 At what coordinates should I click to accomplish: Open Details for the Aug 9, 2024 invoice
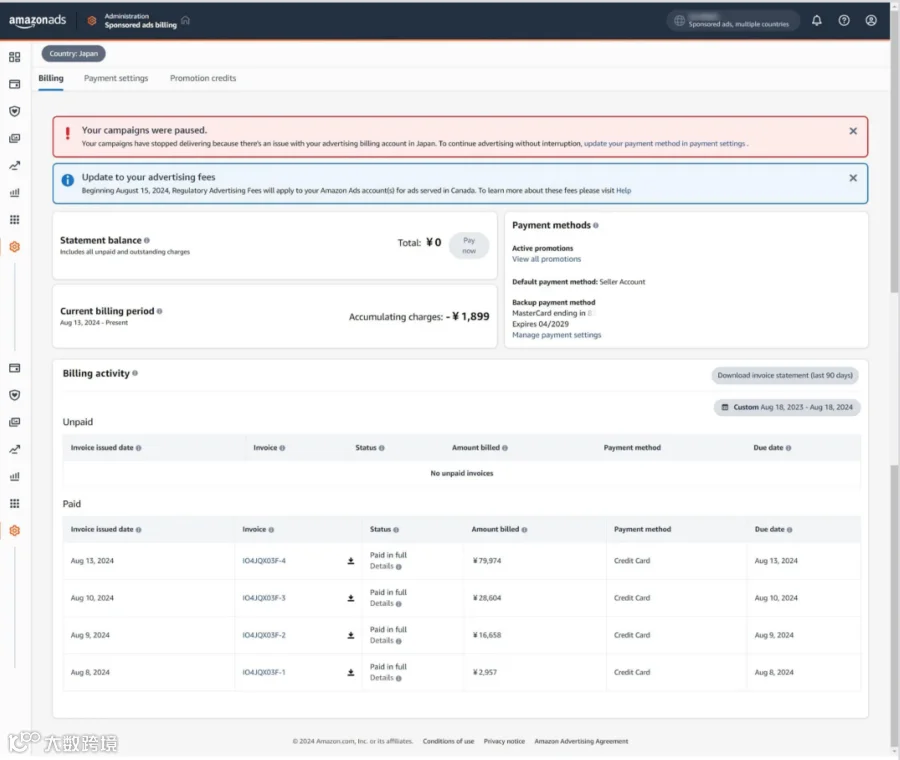click(382, 641)
